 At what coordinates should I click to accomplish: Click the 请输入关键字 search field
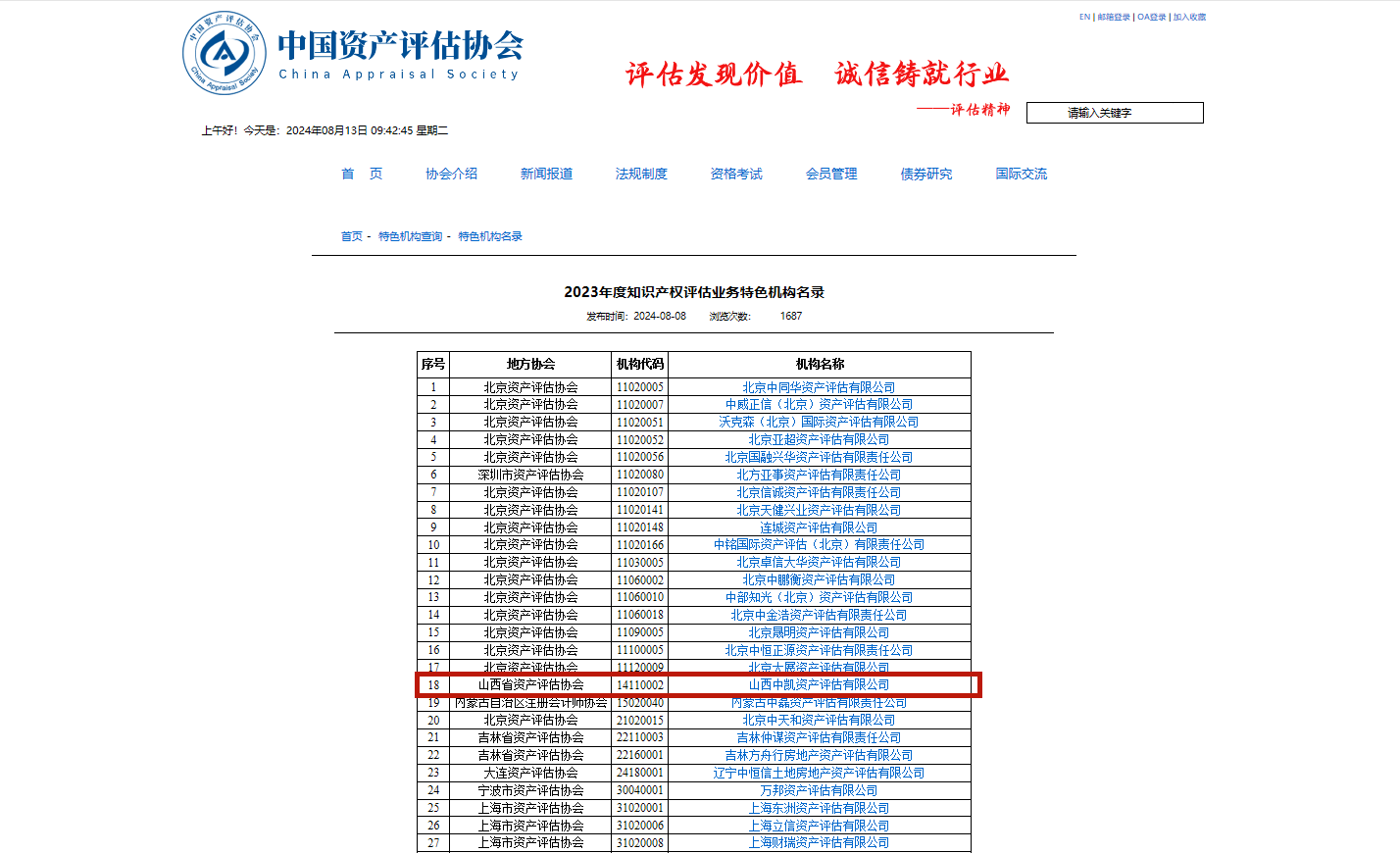pyautogui.click(x=1115, y=113)
